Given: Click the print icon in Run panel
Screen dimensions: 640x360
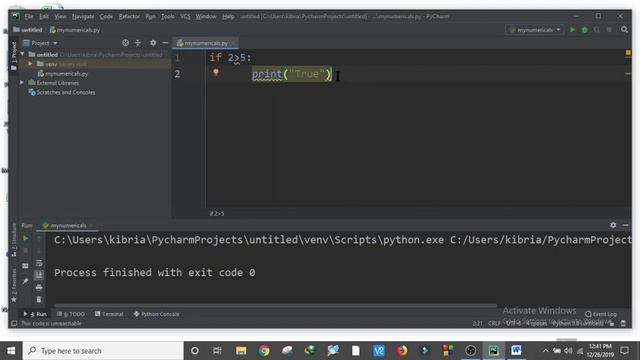Looking at the screenshot, I should pyautogui.click(x=39, y=287).
